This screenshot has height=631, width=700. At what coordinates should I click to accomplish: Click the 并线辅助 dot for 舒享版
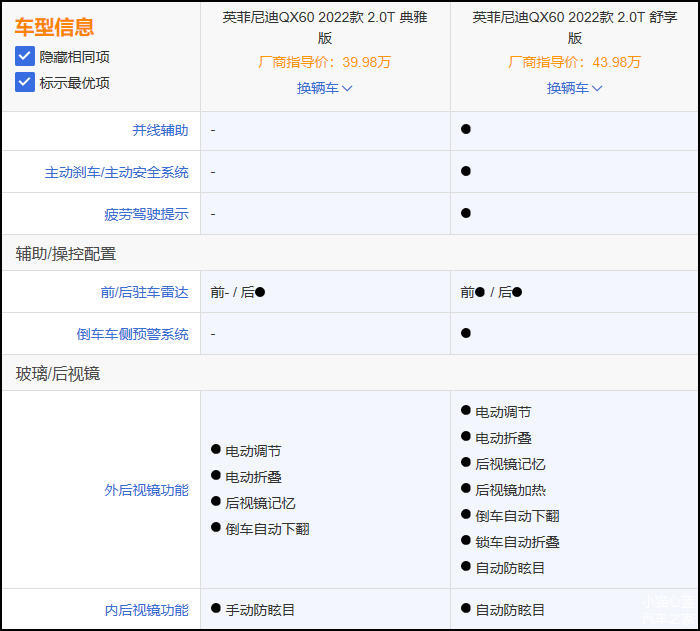pyautogui.click(x=466, y=129)
